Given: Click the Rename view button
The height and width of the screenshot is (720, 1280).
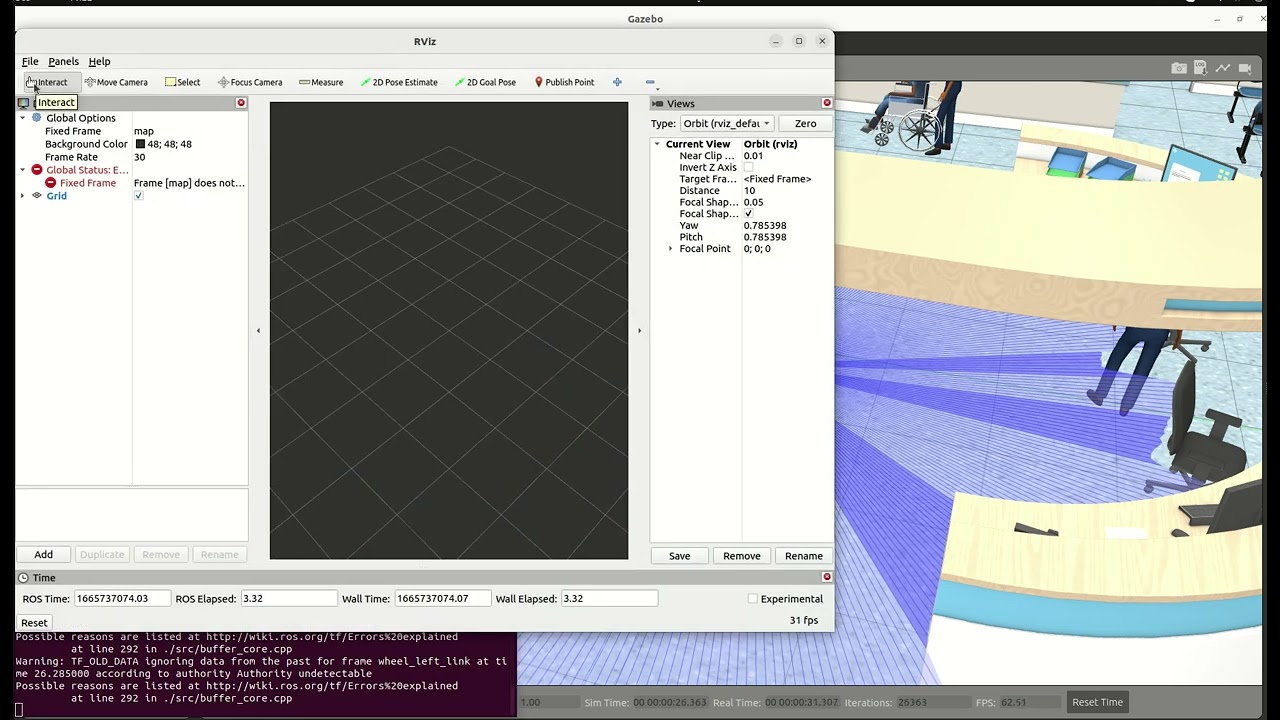Looking at the screenshot, I should pyautogui.click(x=804, y=556).
